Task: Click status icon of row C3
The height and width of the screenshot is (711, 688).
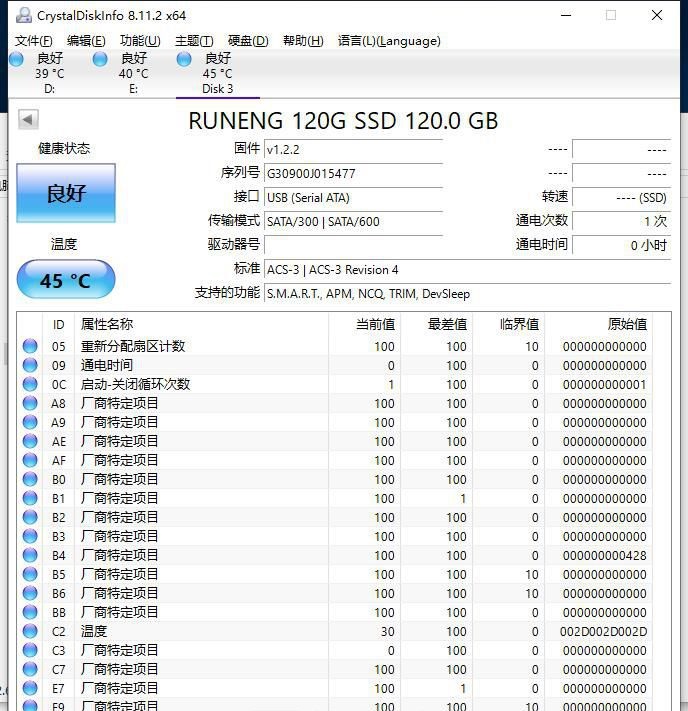Action: click(x=30, y=651)
